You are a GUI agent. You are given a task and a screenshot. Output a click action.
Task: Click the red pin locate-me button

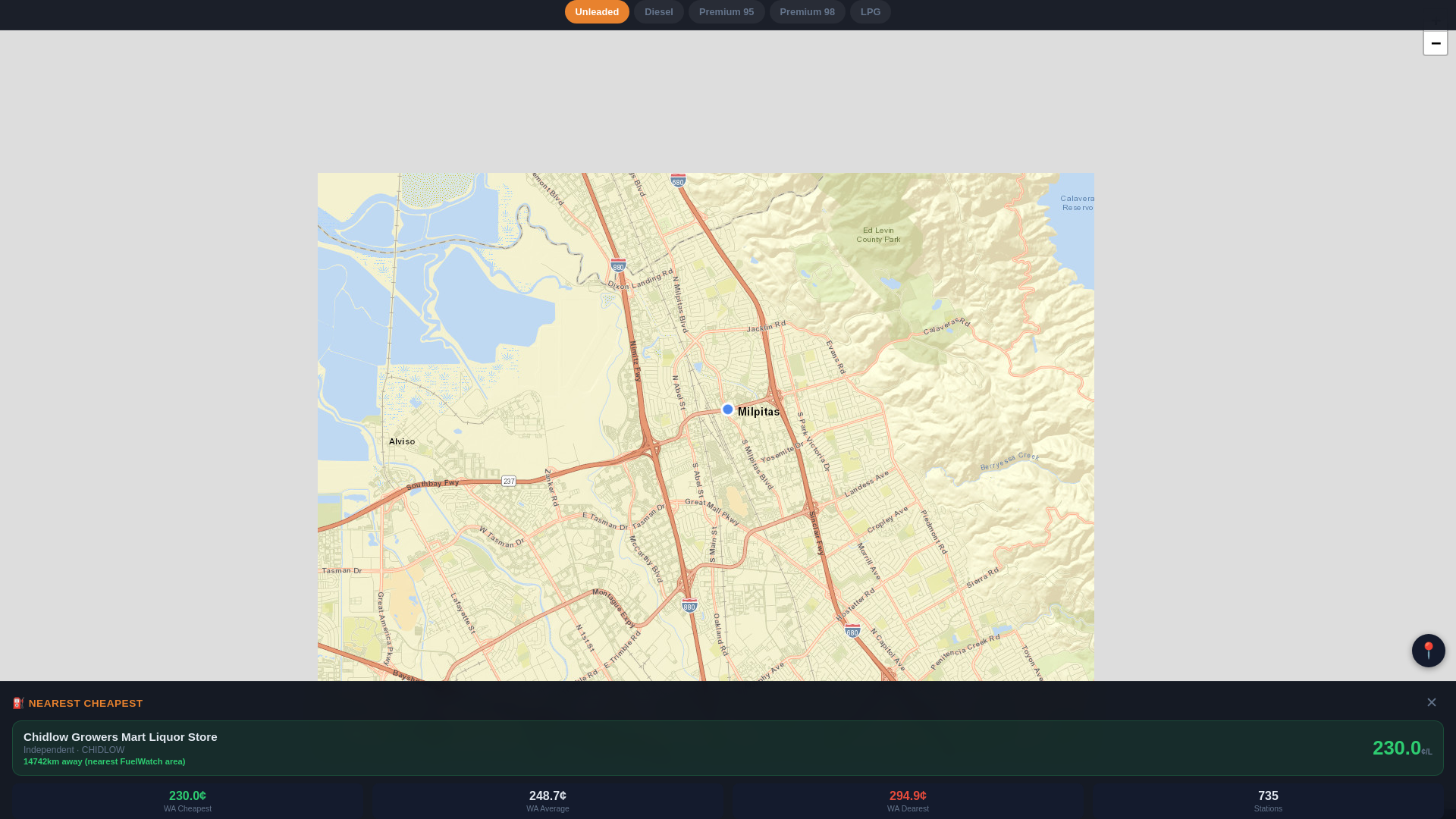(x=1429, y=651)
